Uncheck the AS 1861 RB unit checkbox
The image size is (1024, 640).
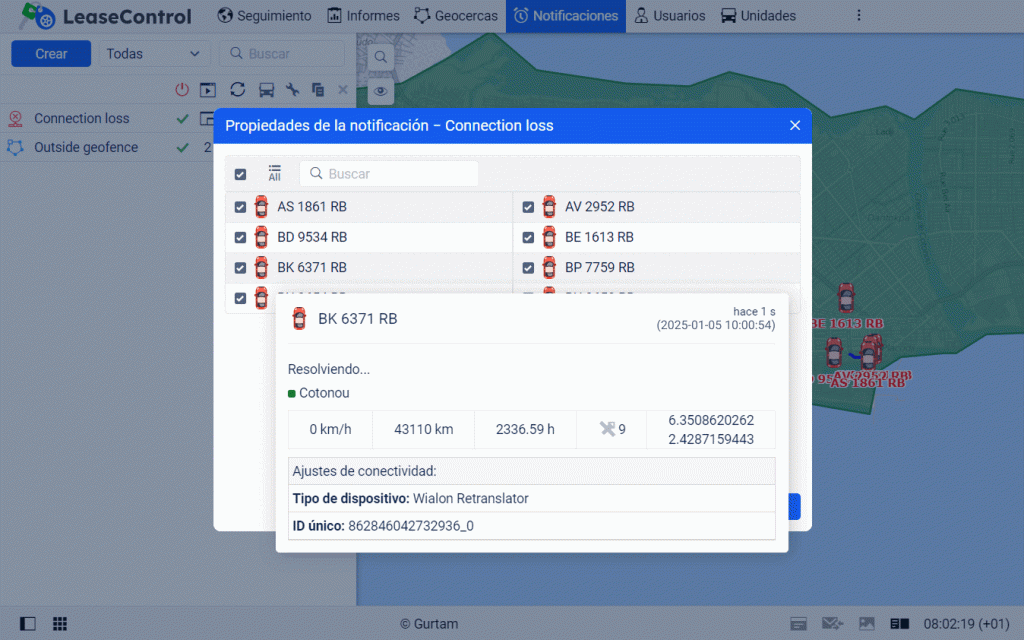(x=240, y=207)
